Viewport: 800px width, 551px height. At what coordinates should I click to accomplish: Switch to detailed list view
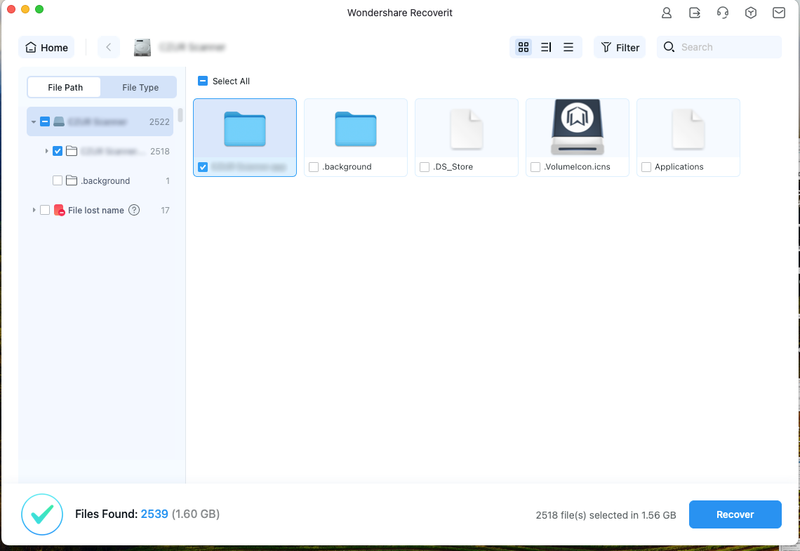click(546, 47)
